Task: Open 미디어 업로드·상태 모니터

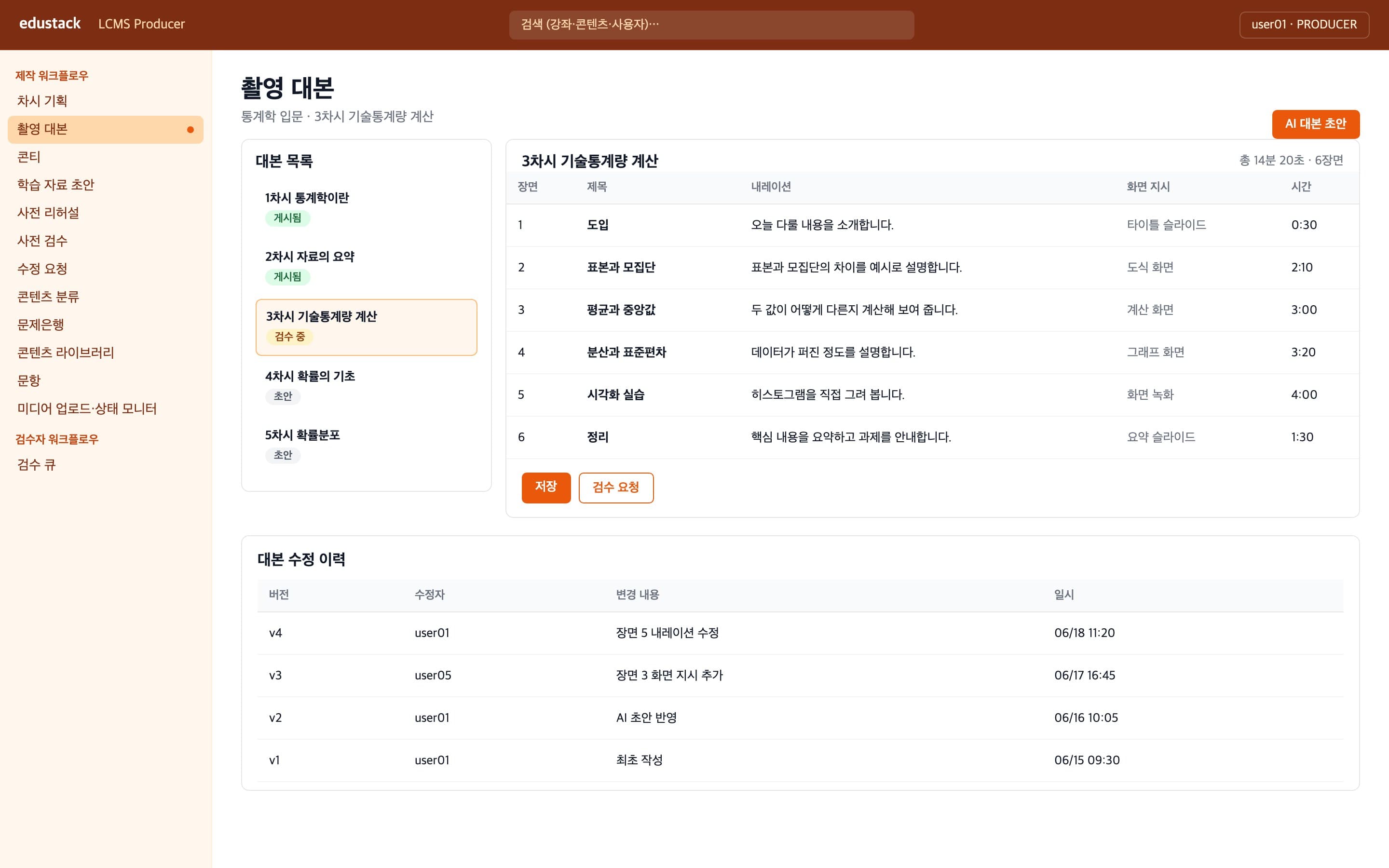Action: click(x=106, y=409)
